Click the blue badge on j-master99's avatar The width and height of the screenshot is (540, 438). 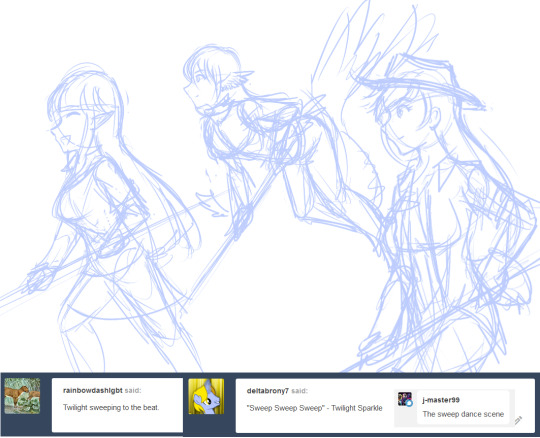[409, 403]
